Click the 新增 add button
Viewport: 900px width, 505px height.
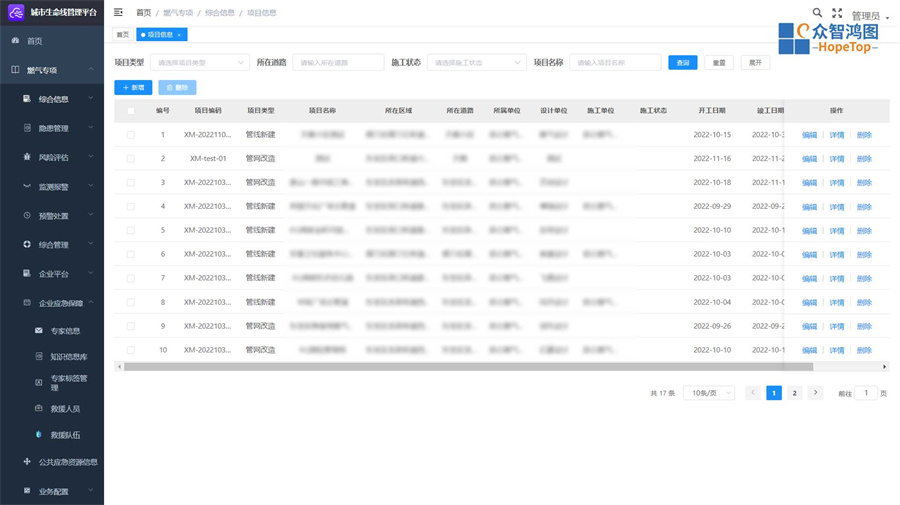pos(133,87)
